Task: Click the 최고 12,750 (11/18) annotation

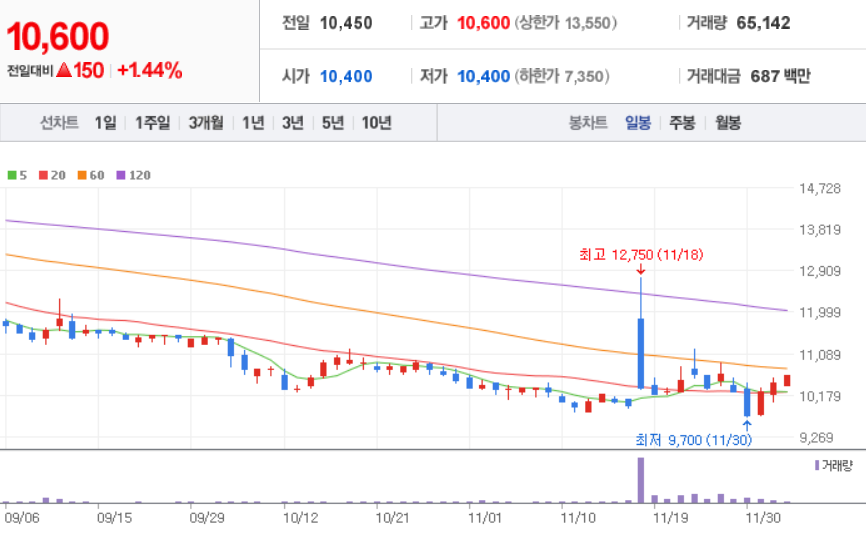Action: tap(641, 255)
